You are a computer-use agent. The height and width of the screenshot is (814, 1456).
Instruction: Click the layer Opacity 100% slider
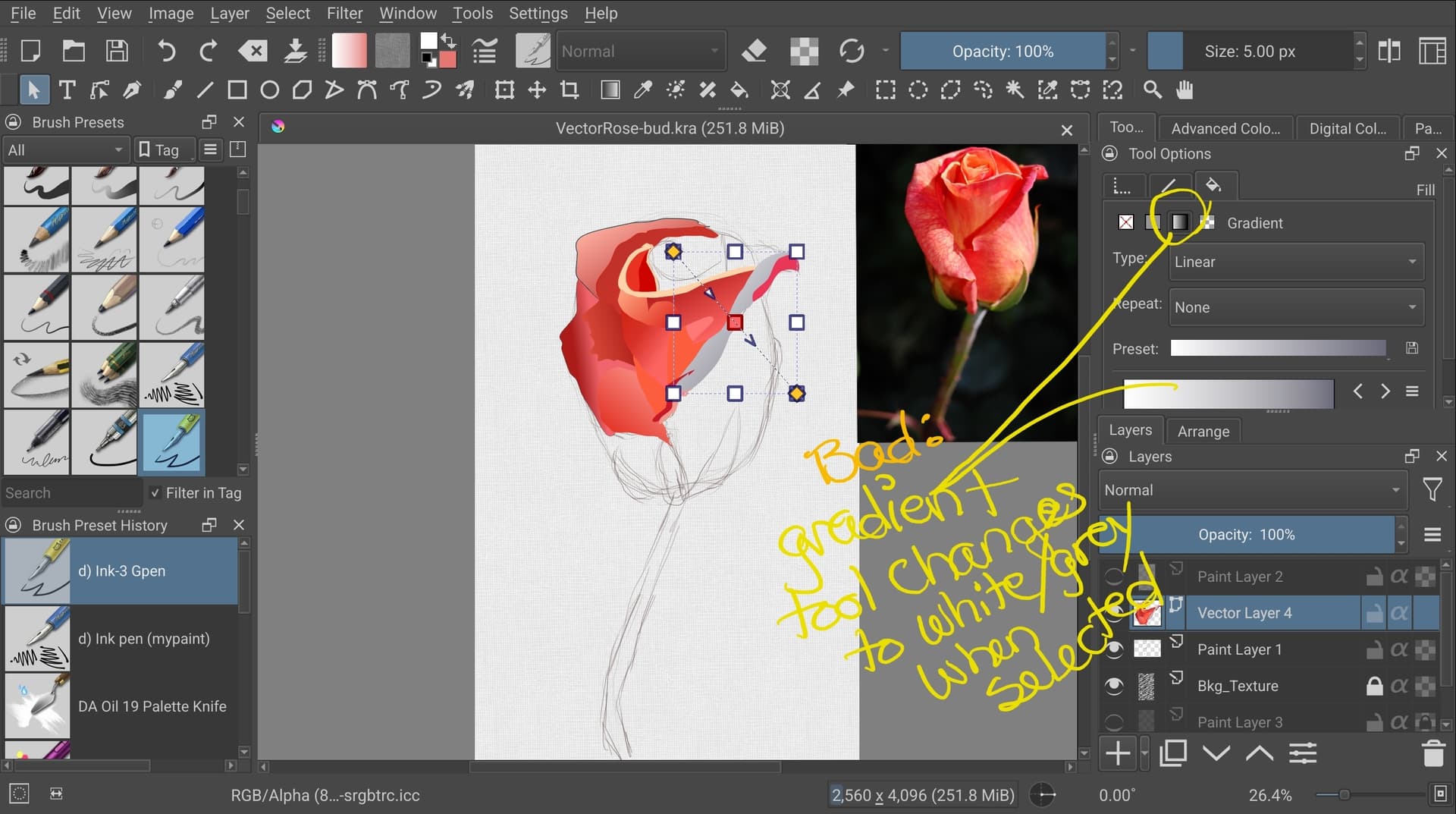1246,535
